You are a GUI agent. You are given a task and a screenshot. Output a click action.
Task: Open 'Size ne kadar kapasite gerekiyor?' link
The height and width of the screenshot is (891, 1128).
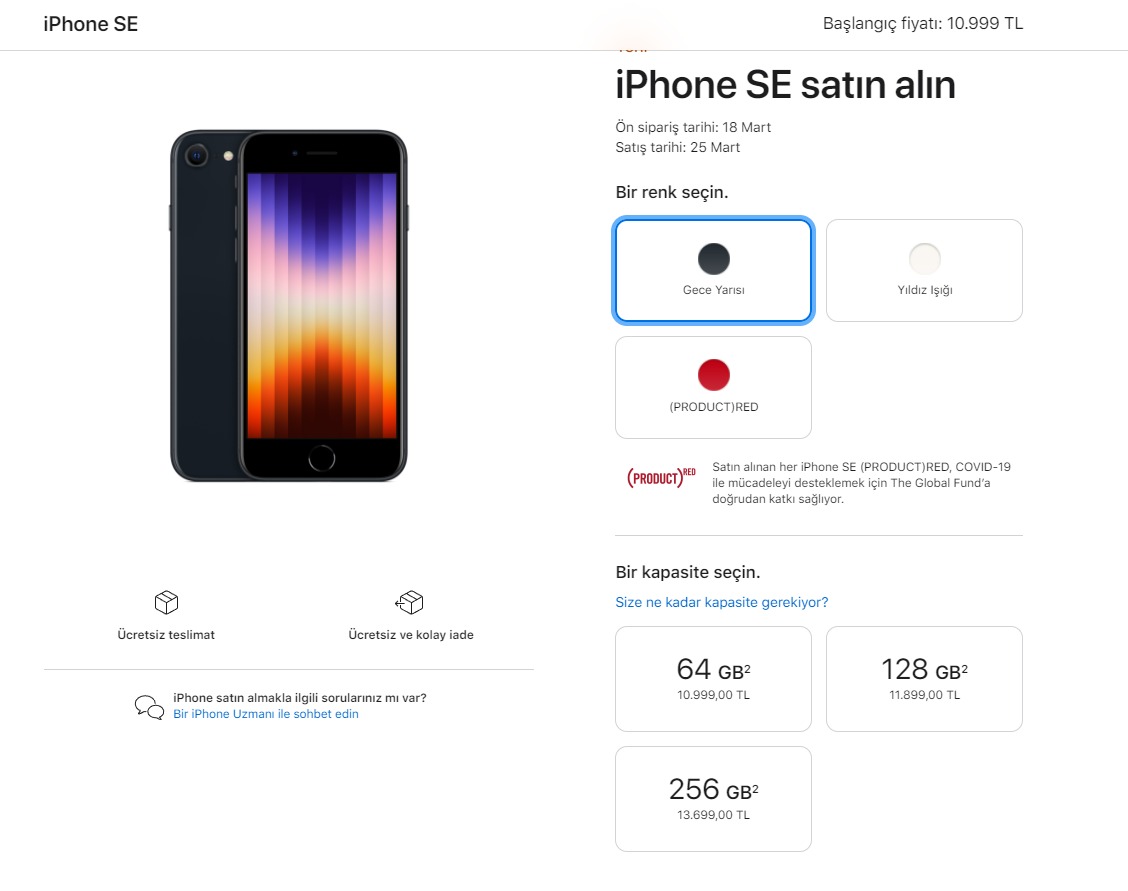click(x=722, y=602)
